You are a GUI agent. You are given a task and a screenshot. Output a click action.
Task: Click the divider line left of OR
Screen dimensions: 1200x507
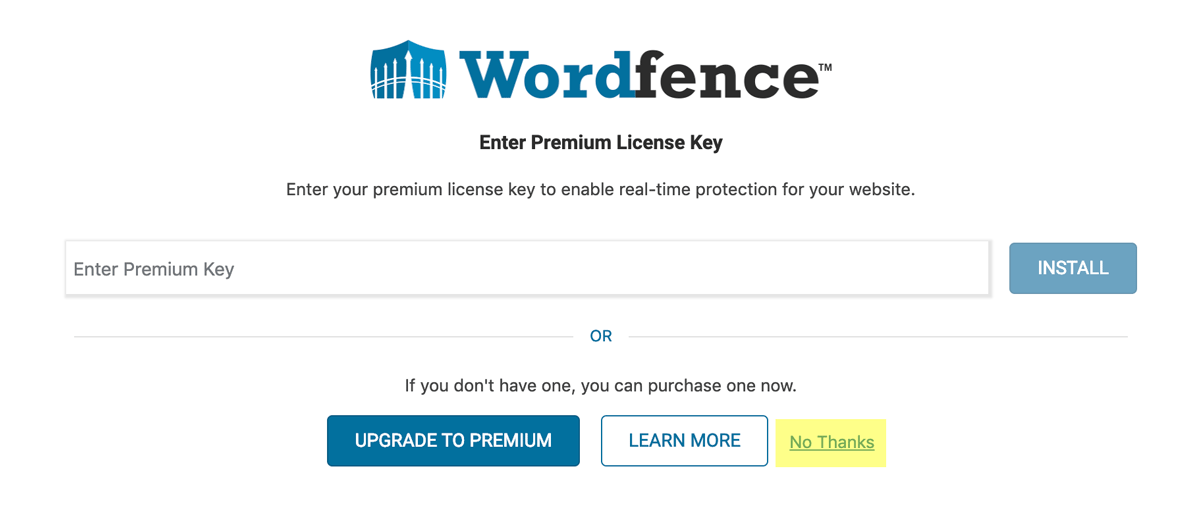pos(323,337)
